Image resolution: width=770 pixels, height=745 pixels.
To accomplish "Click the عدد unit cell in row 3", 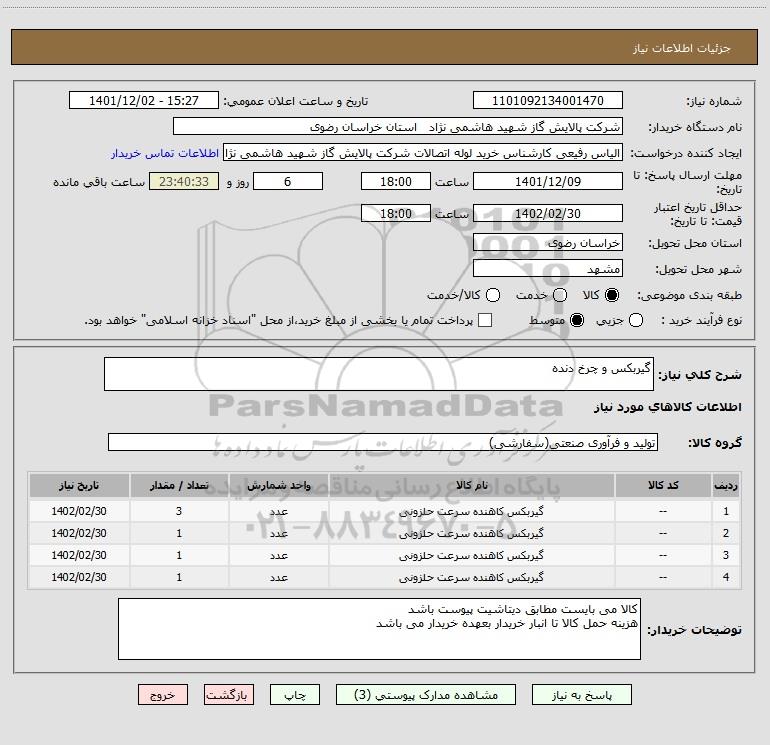I will 278,555.
